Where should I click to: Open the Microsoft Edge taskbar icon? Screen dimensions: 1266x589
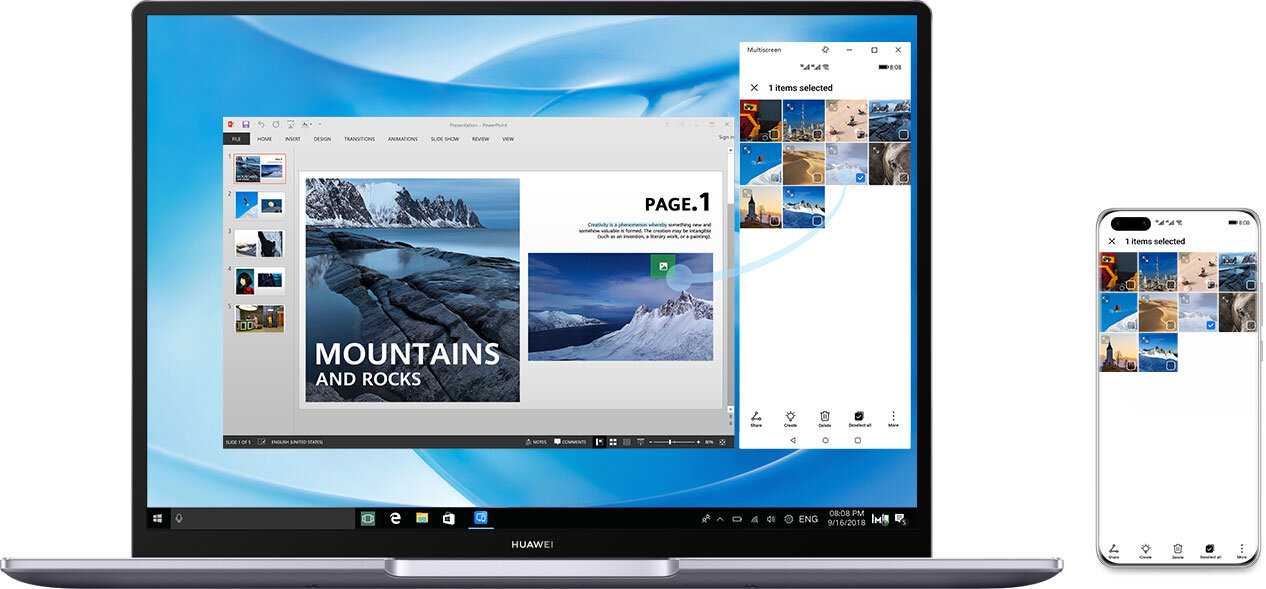396,519
